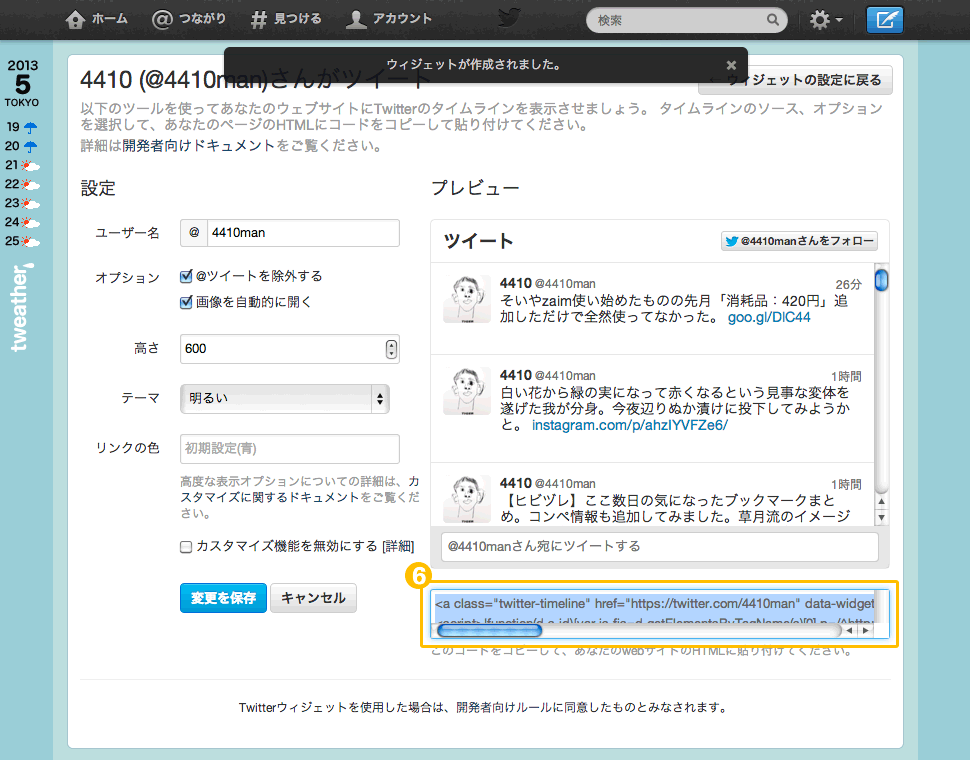The image size is (970, 760).
Task: Open the instagram.com/p/ahzIYVFZe6/ link
Action: click(x=630, y=425)
